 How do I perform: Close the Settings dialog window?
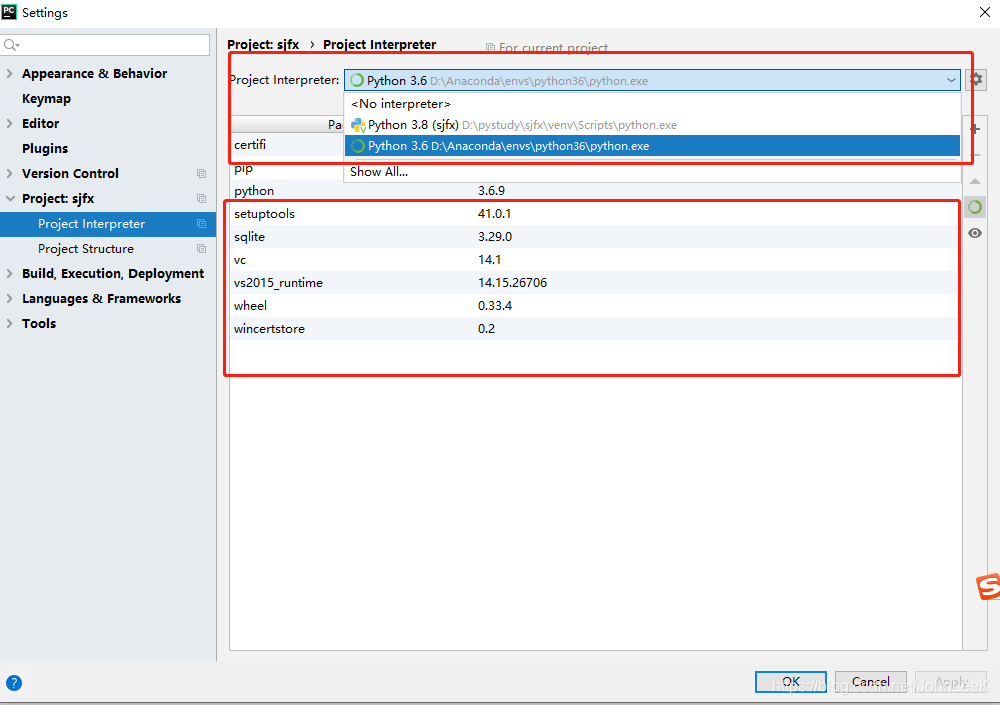985,12
